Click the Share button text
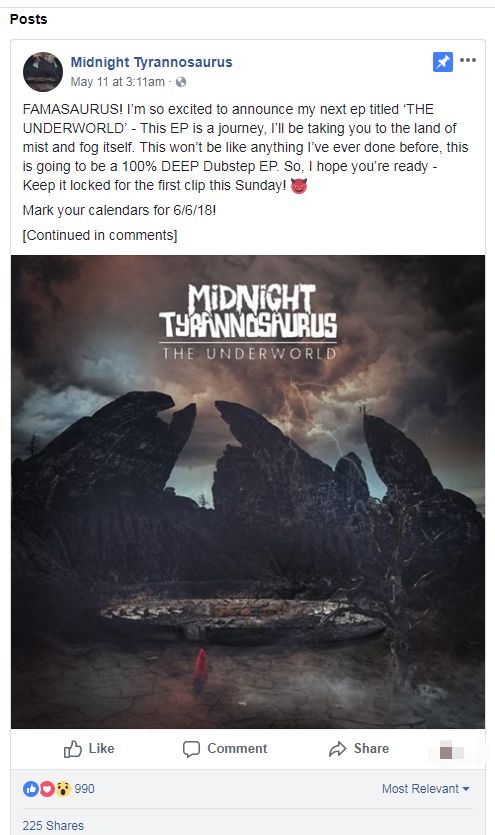 point(372,749)
